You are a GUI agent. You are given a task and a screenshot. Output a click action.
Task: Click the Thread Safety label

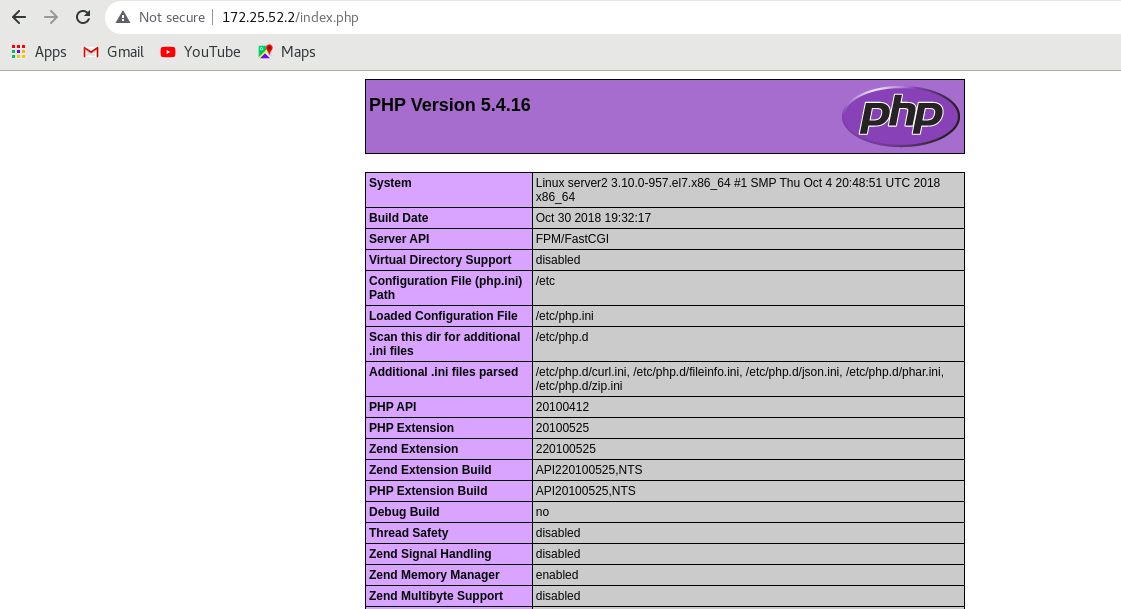click(x=408, y=533)
